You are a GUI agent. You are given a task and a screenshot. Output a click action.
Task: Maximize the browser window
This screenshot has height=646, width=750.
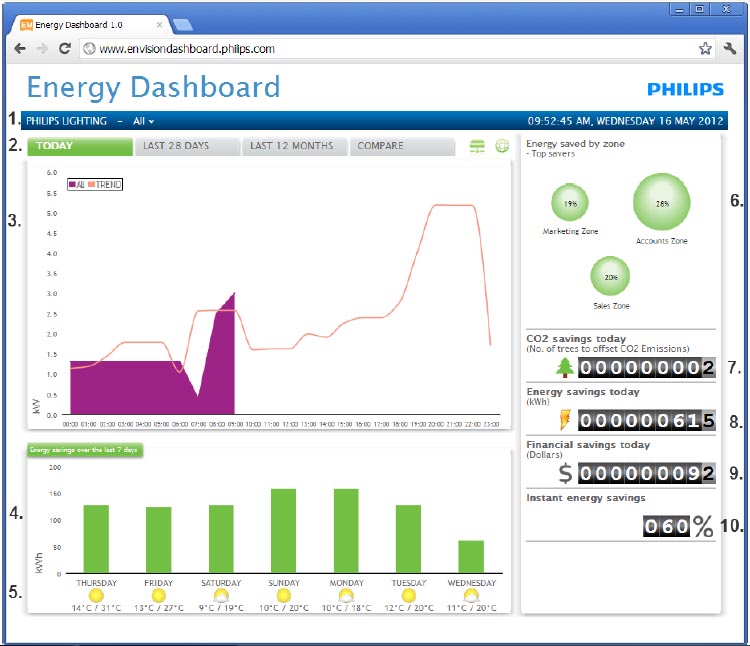pos(700,9)
